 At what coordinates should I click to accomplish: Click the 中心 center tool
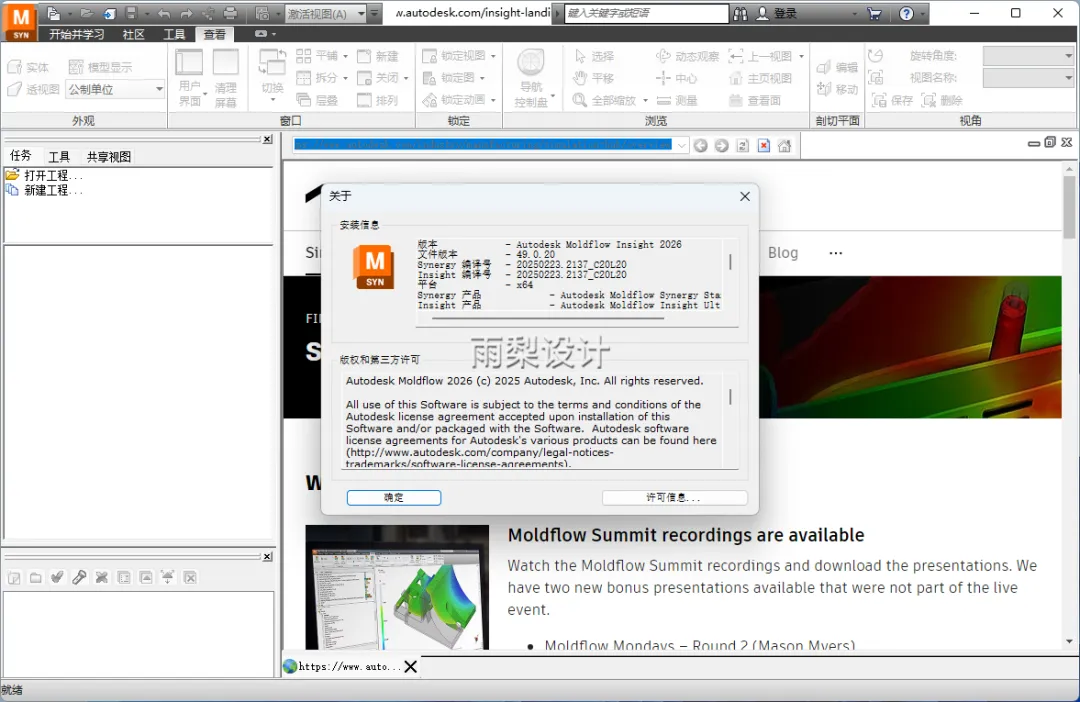pyautogui.click(x=676, y=78)
